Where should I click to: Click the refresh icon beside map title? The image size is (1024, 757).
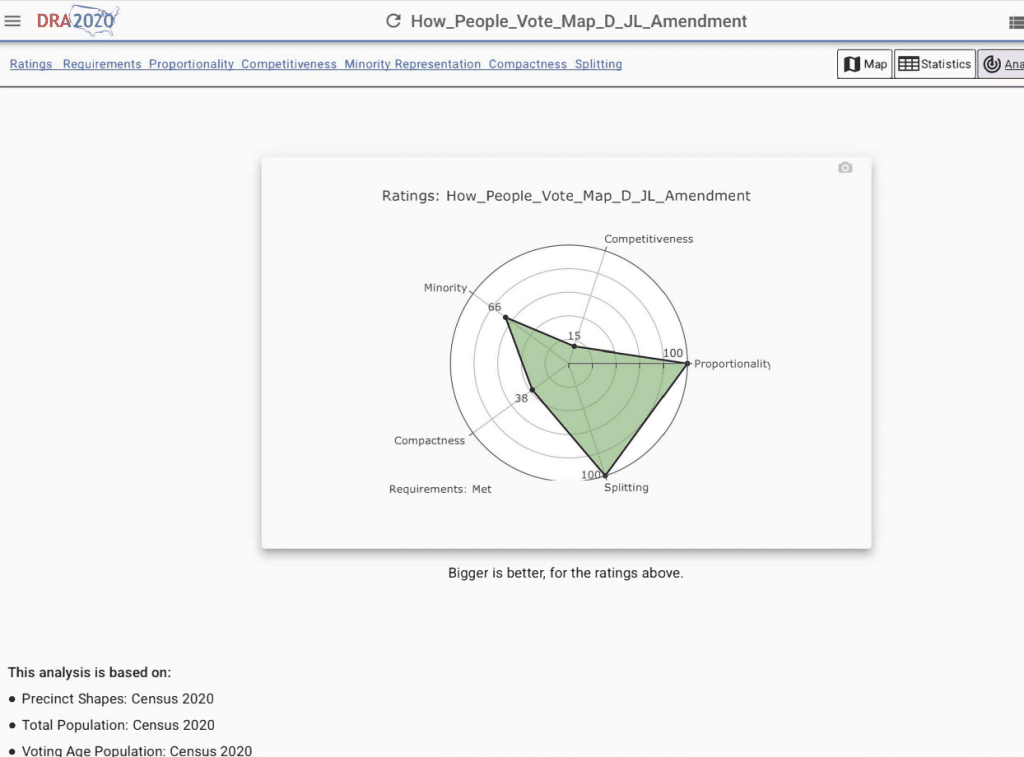[393, 21]
